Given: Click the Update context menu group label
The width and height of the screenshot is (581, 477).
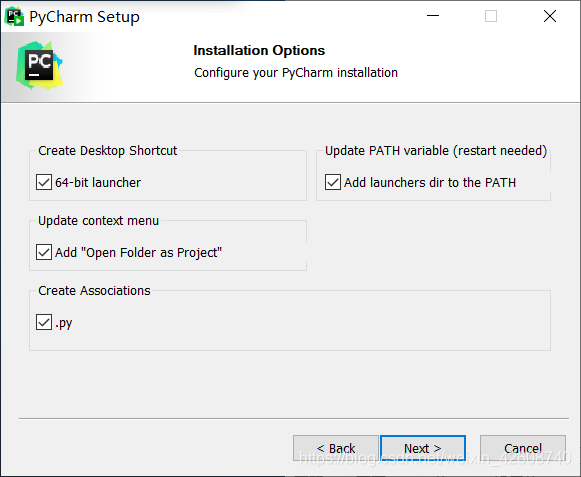Looking at the screenshot, I should 98,221.
